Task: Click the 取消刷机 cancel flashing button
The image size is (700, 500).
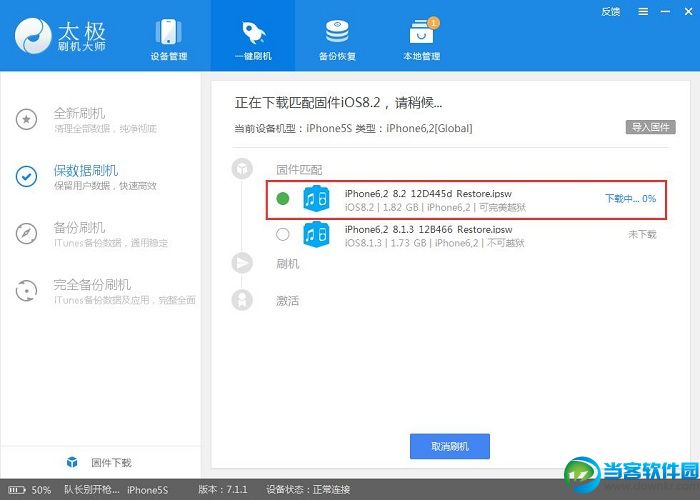Action: (x=450, y=446)
